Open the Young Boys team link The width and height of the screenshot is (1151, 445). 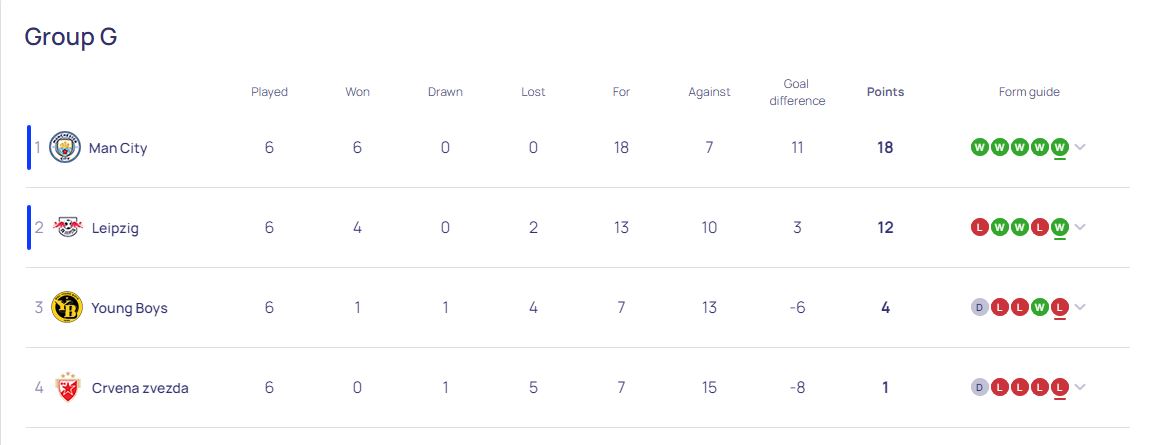click(129, 308)
